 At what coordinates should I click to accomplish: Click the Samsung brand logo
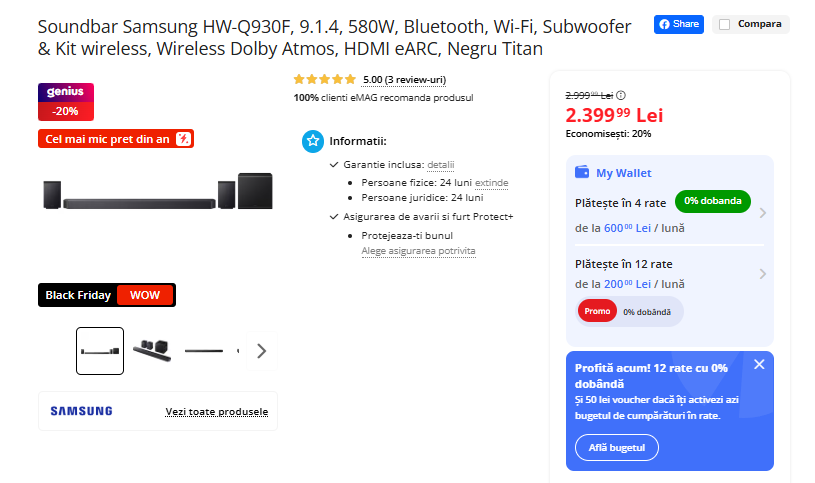pyautogui.click(x=81, y=411)
